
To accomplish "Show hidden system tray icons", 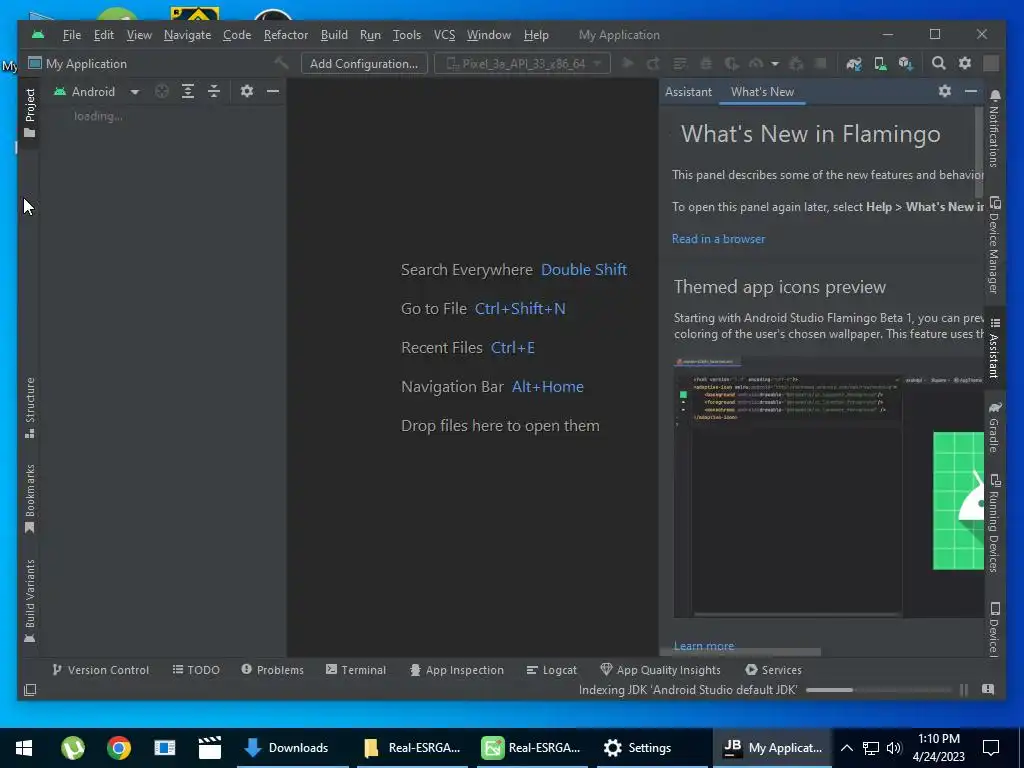I will tap(846, 748).
